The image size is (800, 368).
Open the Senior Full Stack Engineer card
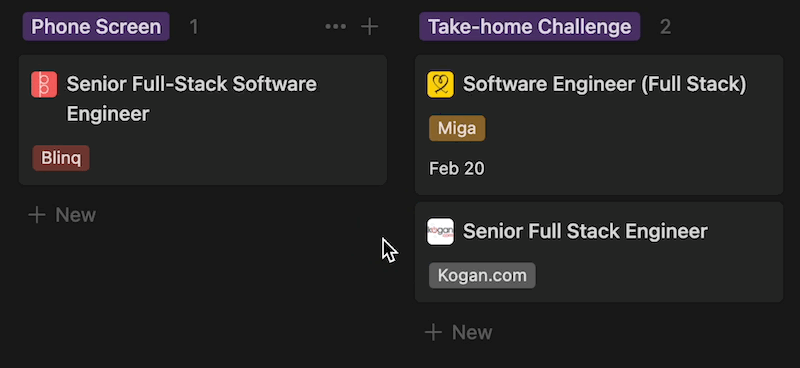click(x=599, y=252)
